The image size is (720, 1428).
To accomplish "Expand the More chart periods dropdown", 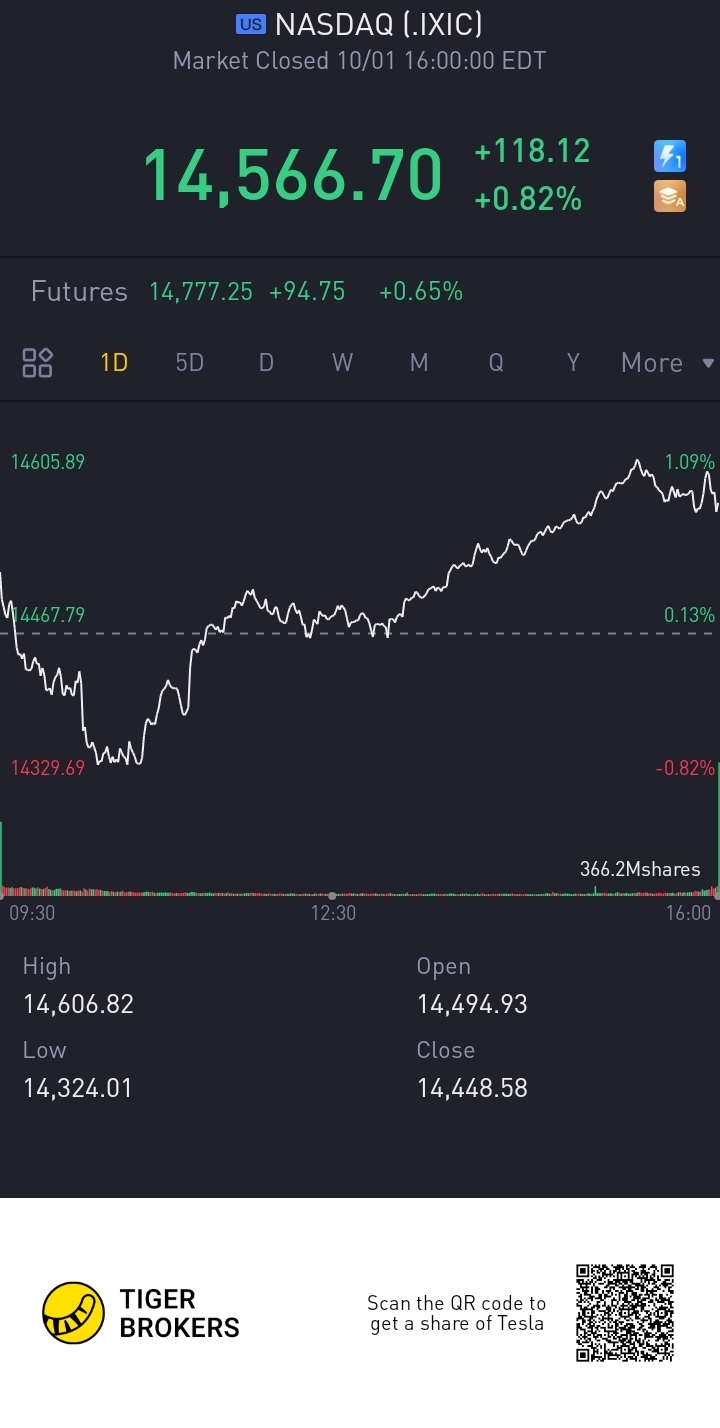I will pyautogui.click(x=667, y=362).
